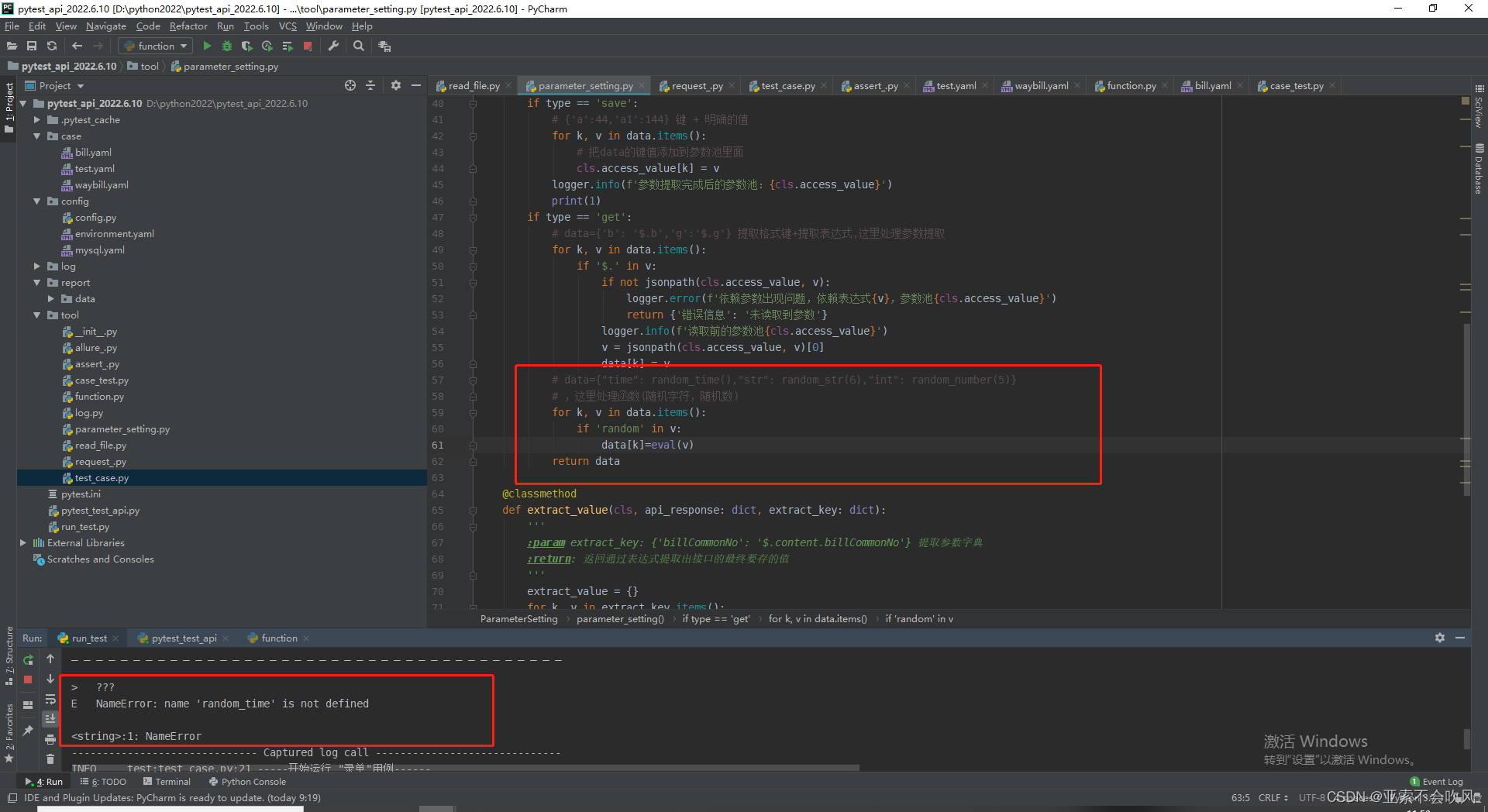The width and height of the screenshot is (1488, 812).
Task: Jump down the stack trace arrow
Action: click(50, 679)
